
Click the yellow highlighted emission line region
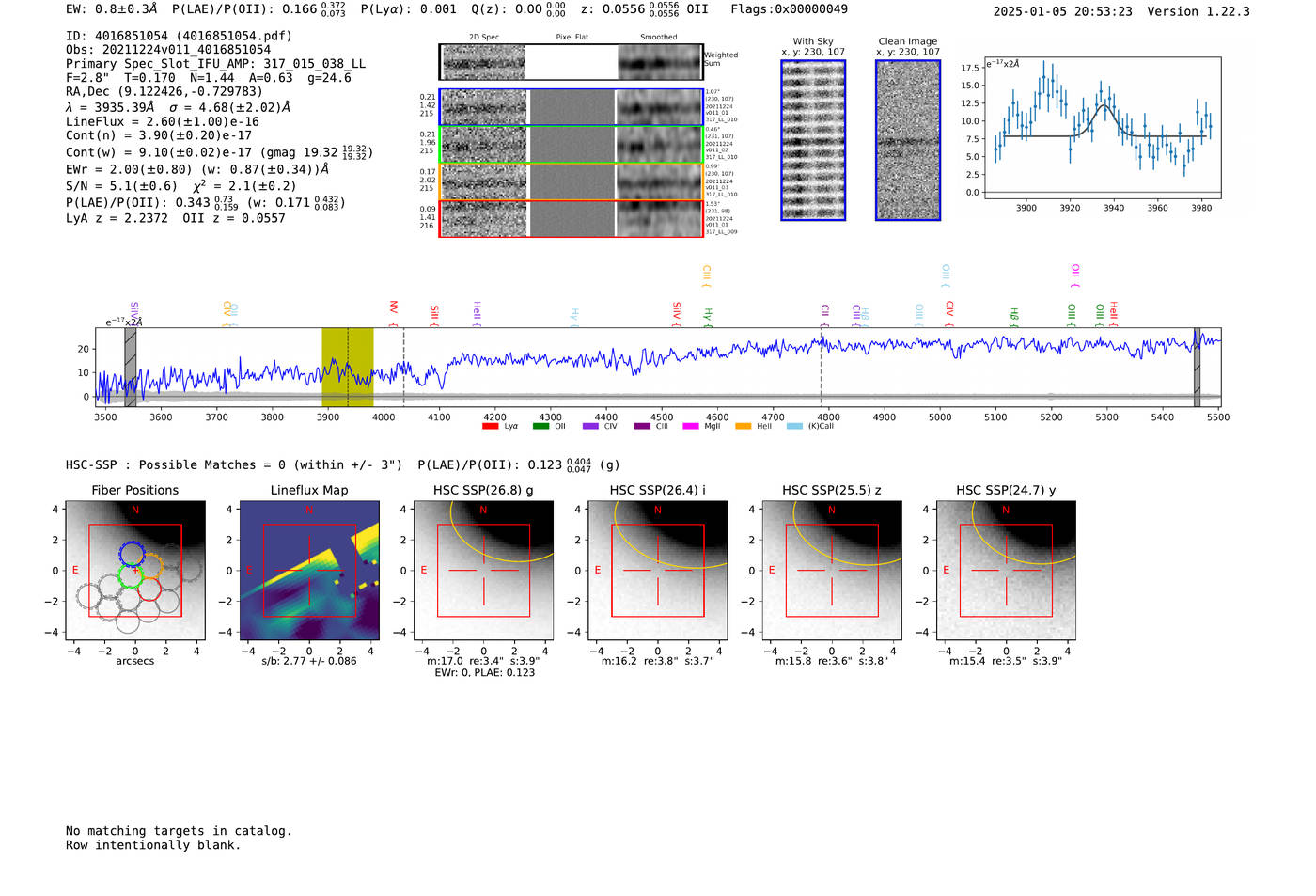[348, 367]
